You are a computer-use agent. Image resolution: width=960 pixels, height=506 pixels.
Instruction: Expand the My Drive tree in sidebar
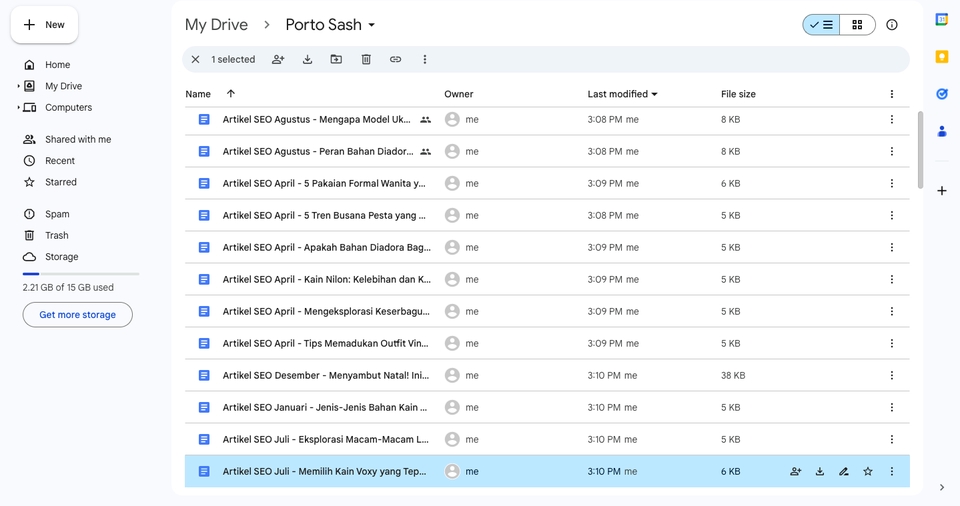[x=18, y=86]
